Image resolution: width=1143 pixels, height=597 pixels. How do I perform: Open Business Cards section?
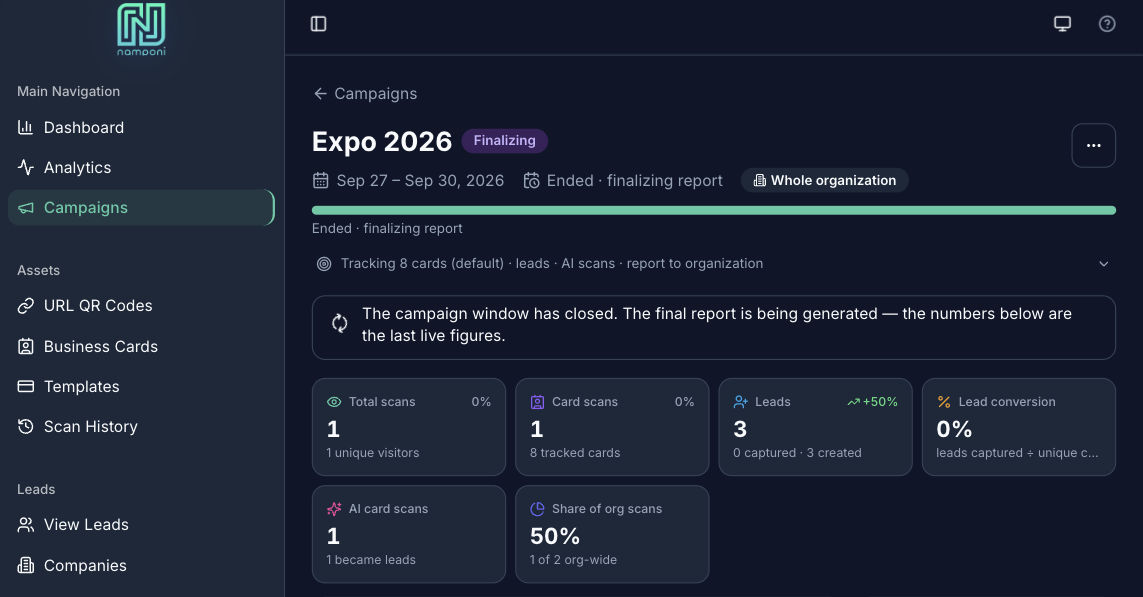141,346
